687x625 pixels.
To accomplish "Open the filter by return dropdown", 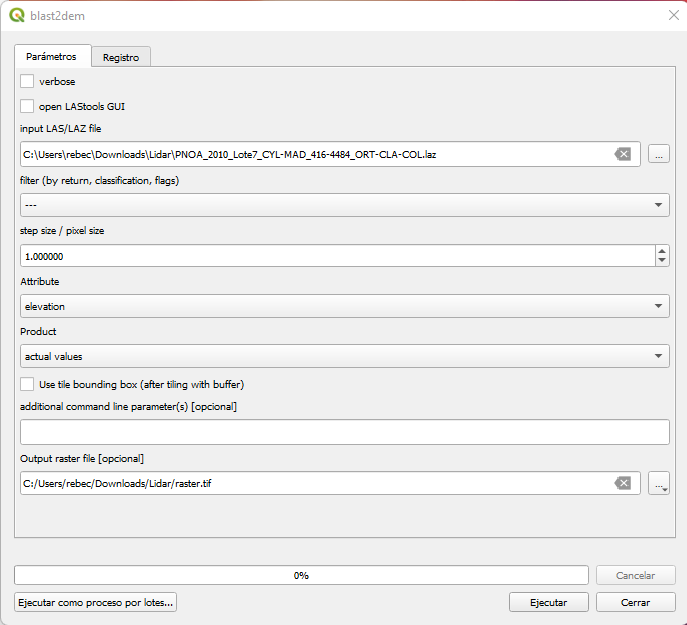I will pos(344,205).
